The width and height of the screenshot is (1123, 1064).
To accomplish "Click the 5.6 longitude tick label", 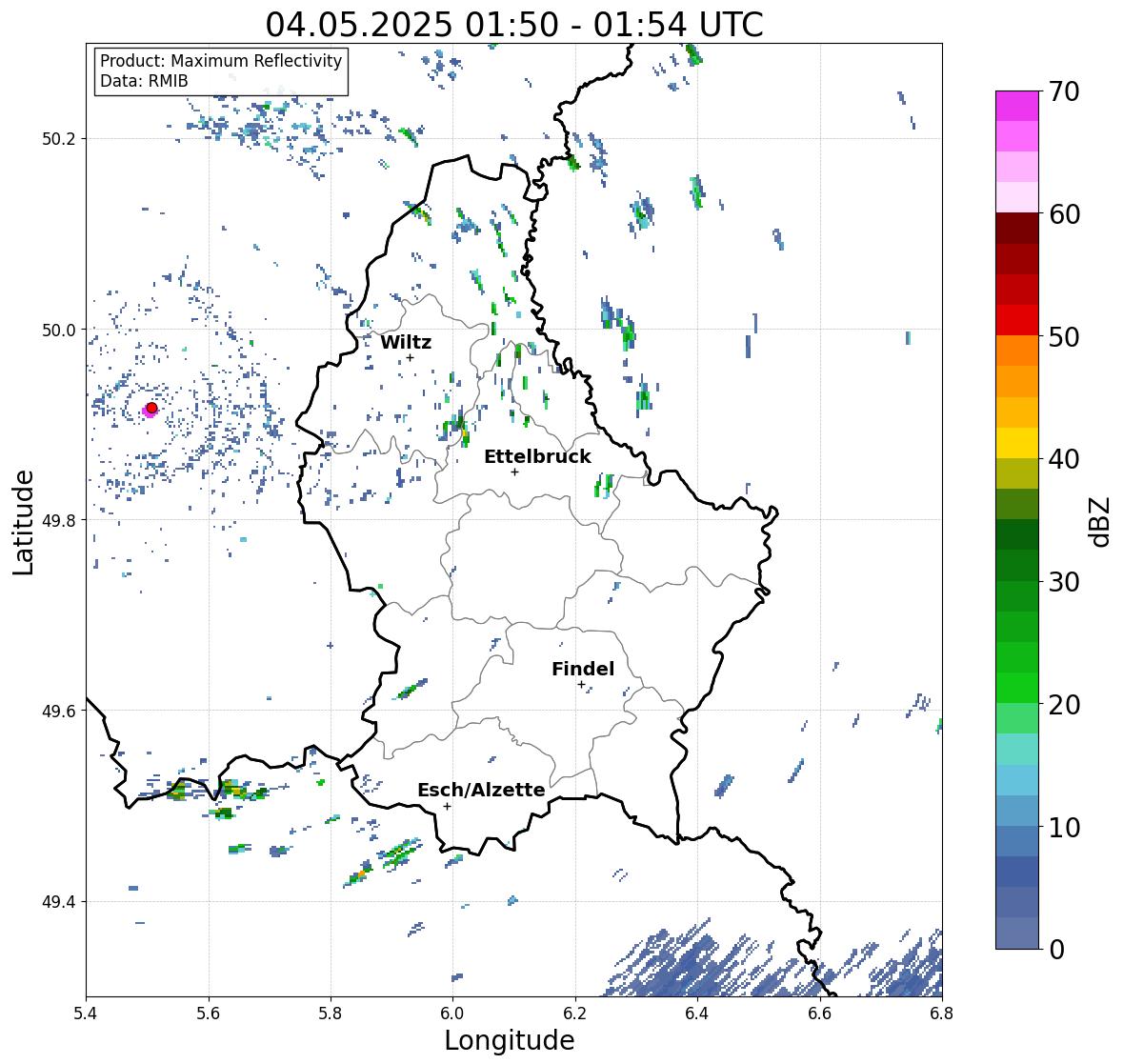I will tap(209, 1013).
